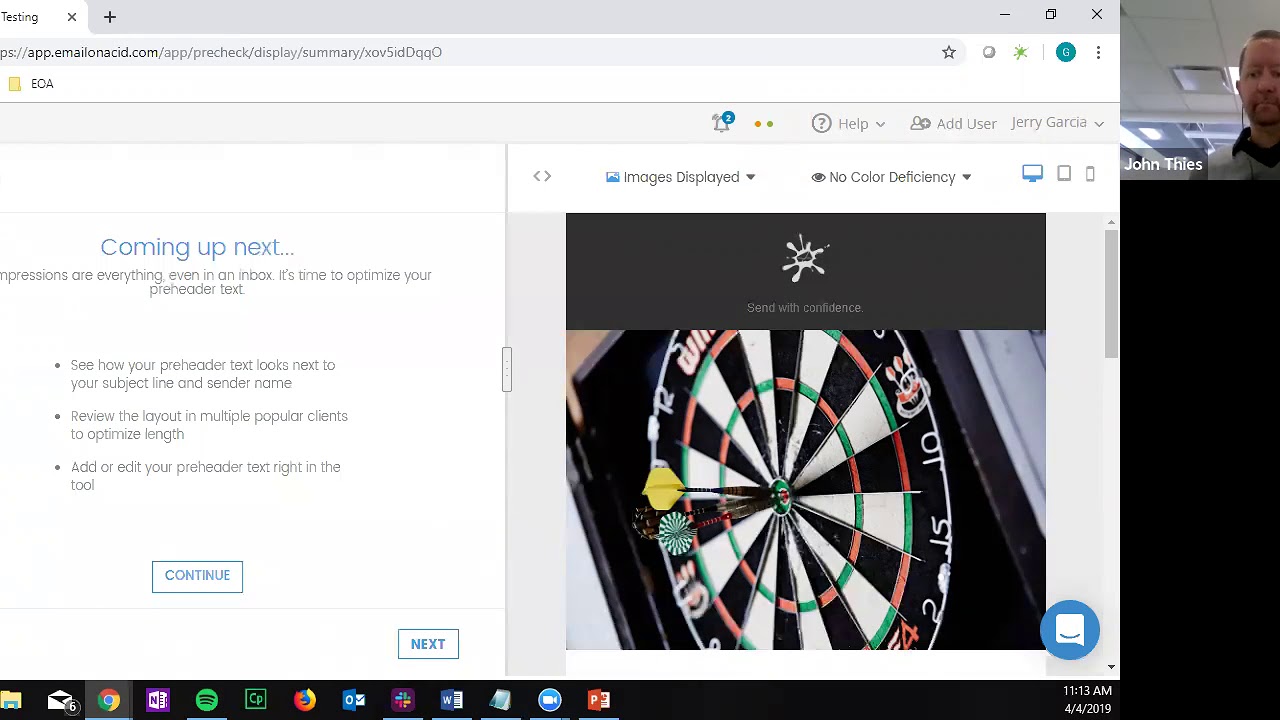Click 'Send with confidence.' text in preview
Viewport: 1280px width, 720px height.
[805, 308]
